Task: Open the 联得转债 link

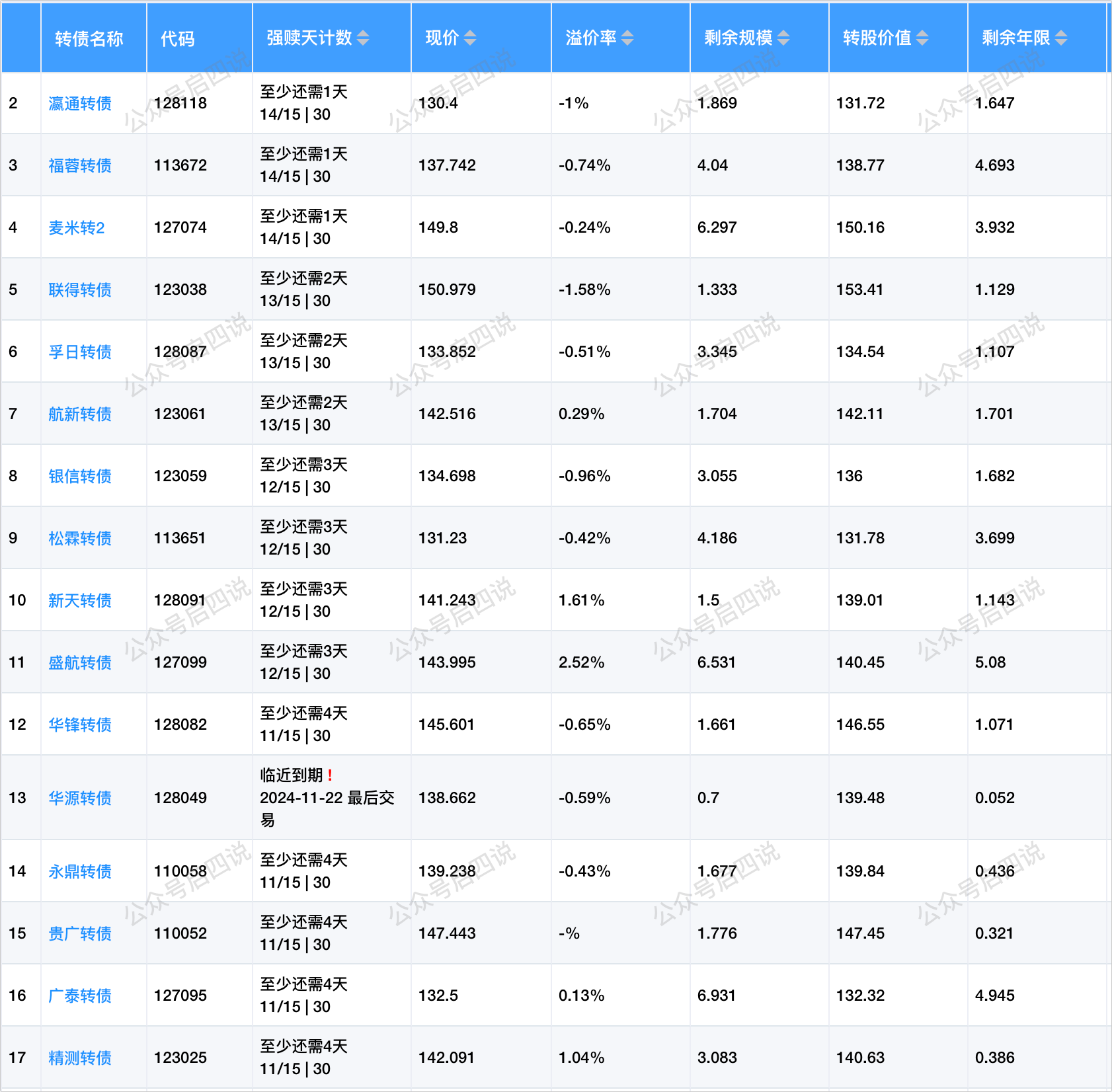Action: 80,290
